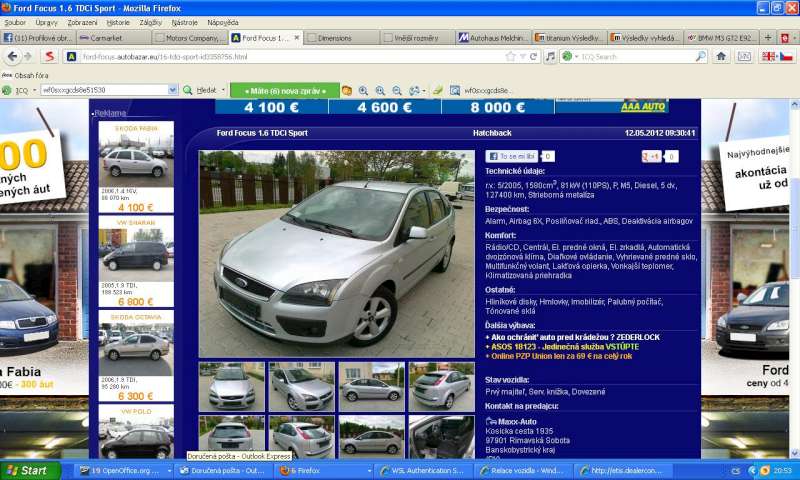Open the Hledat search dropdown arrow
Viewport: 800px width, 480px height.
click(x=222, y=90)
